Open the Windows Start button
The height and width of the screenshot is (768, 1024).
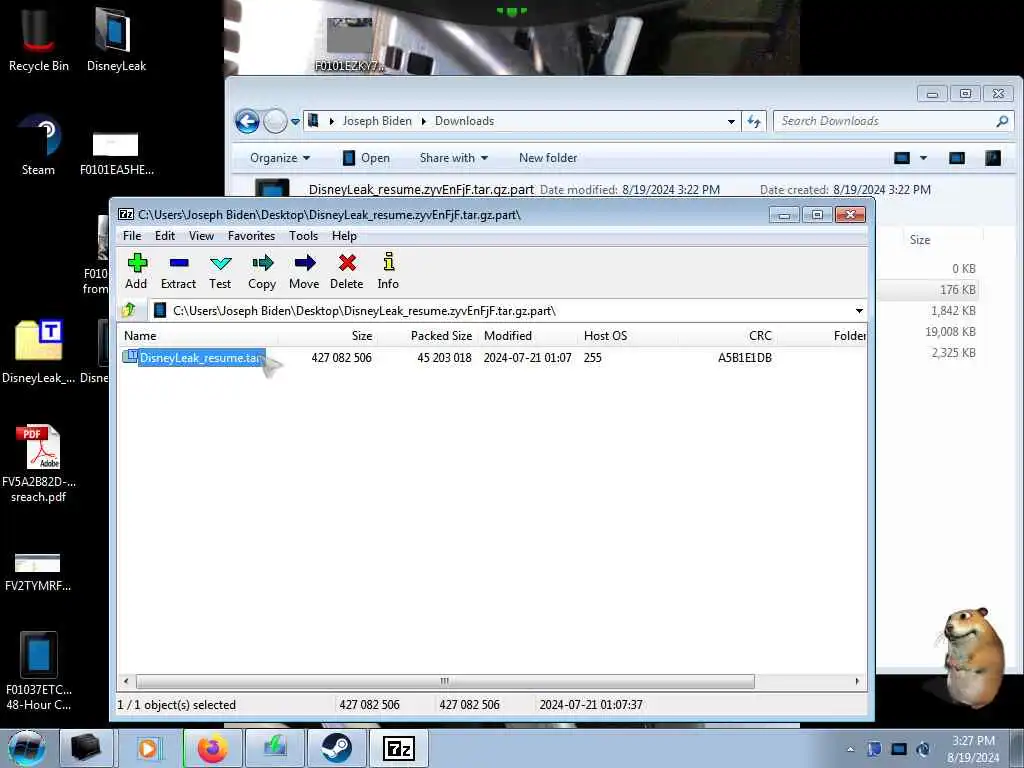(27, 748)
